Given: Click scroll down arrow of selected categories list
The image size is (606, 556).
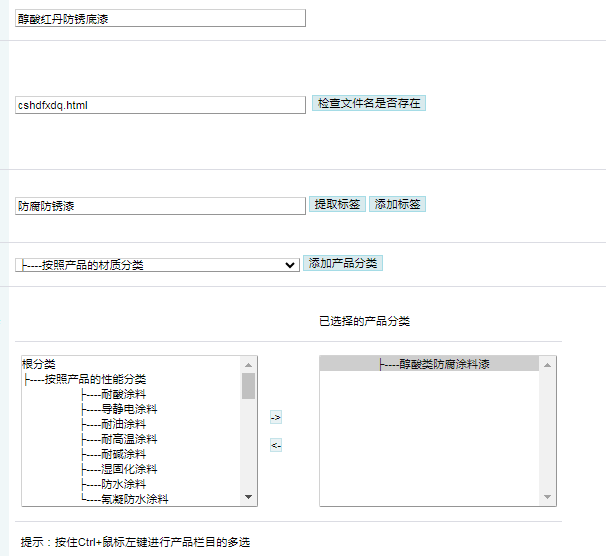Looking at the screenshot, I should 547,497.
